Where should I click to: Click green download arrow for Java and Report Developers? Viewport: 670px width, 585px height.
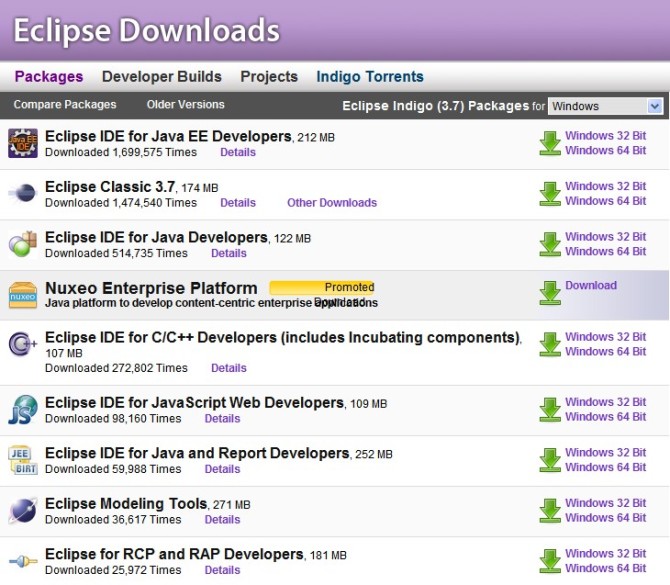pyautogui.click(x=550, y=460)
